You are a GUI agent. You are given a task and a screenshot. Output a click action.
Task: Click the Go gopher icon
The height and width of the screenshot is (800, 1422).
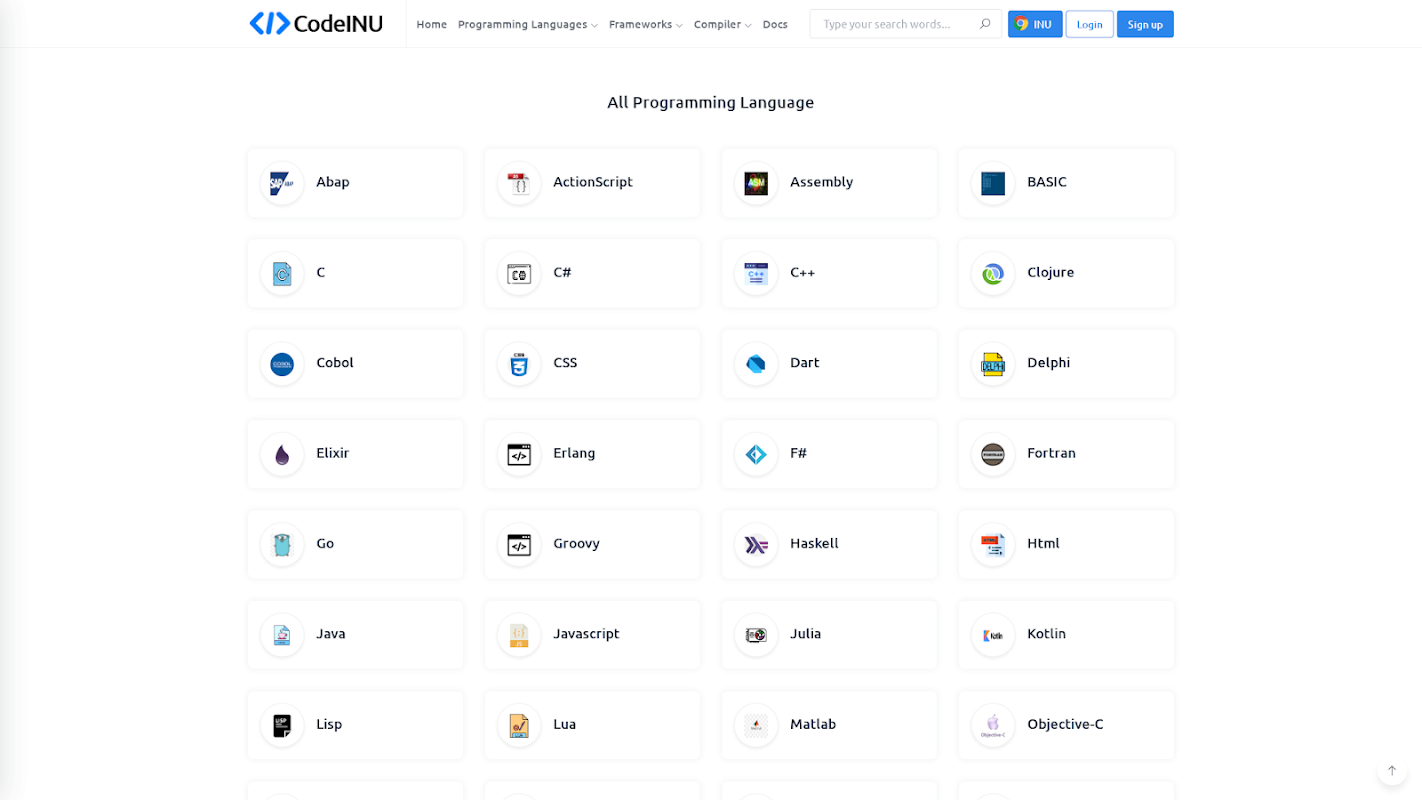pos(282,545)
